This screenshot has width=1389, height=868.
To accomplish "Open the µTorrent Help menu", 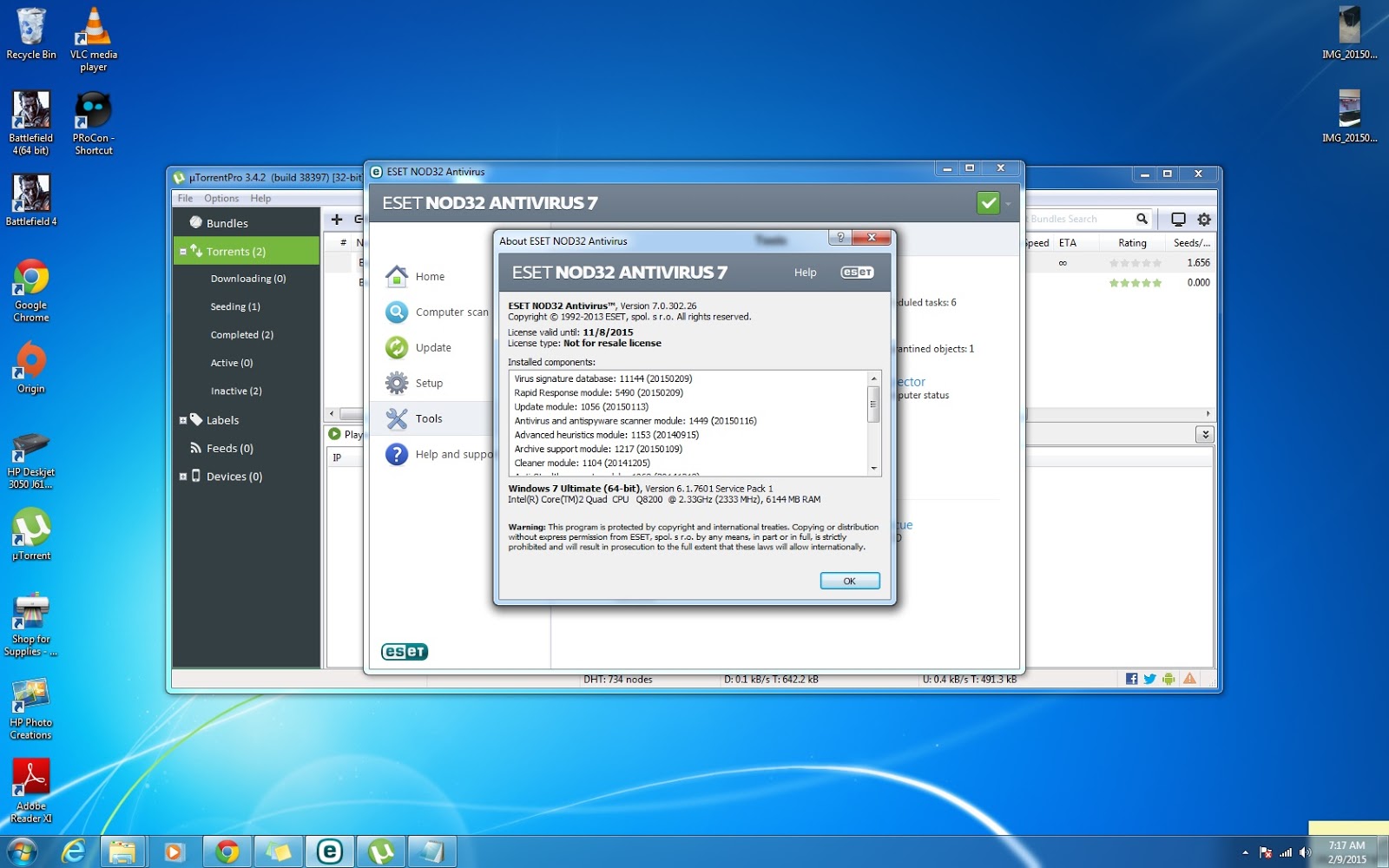I will click(260, 198).
